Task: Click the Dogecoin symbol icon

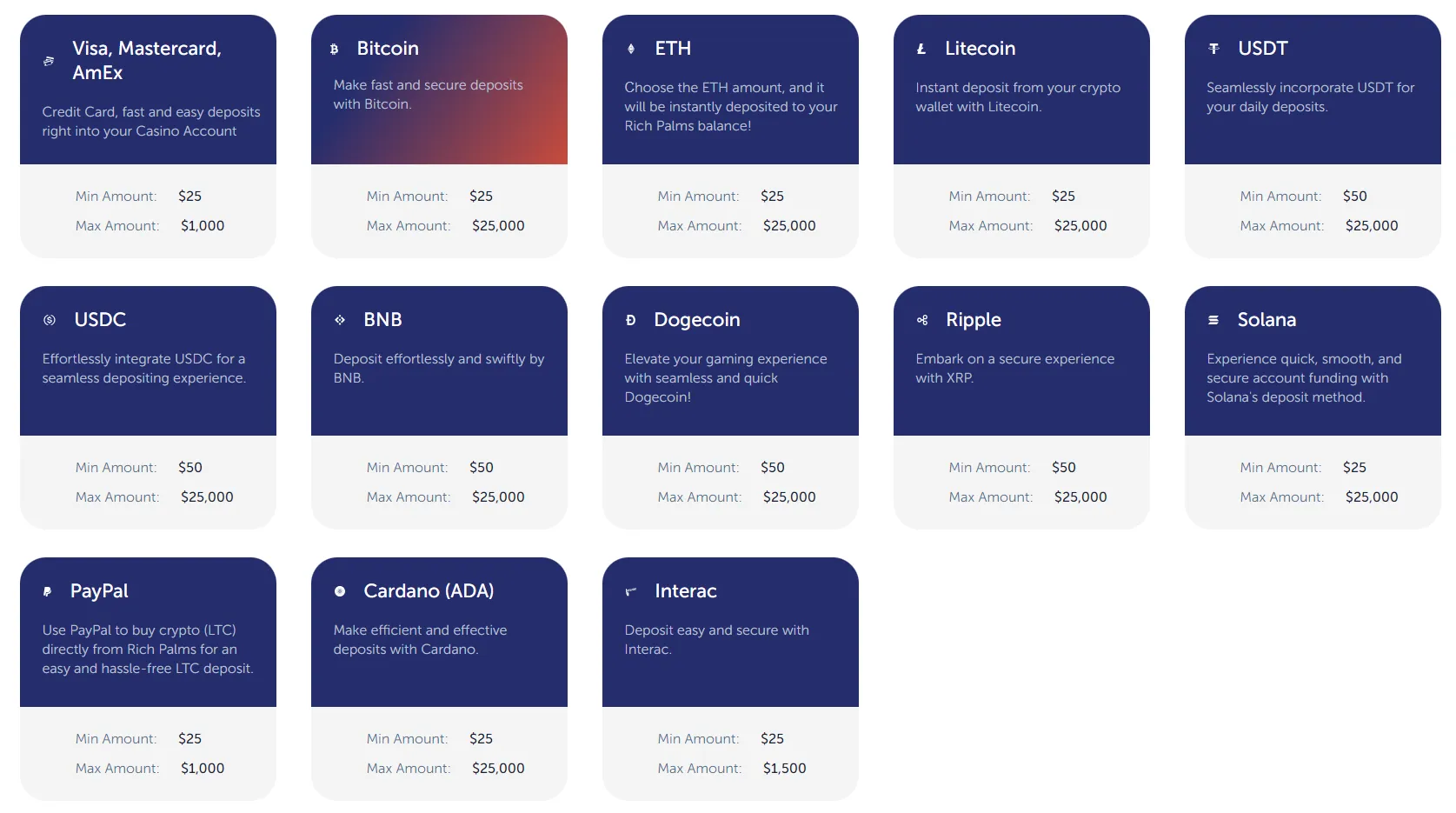Action: tap(631, 321)
